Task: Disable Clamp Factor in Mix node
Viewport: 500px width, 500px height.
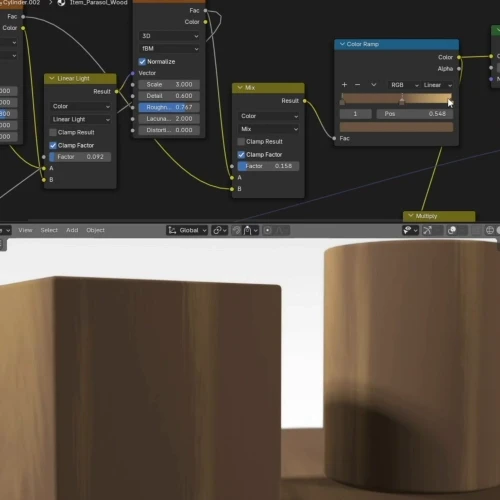Action: (241, 155)
